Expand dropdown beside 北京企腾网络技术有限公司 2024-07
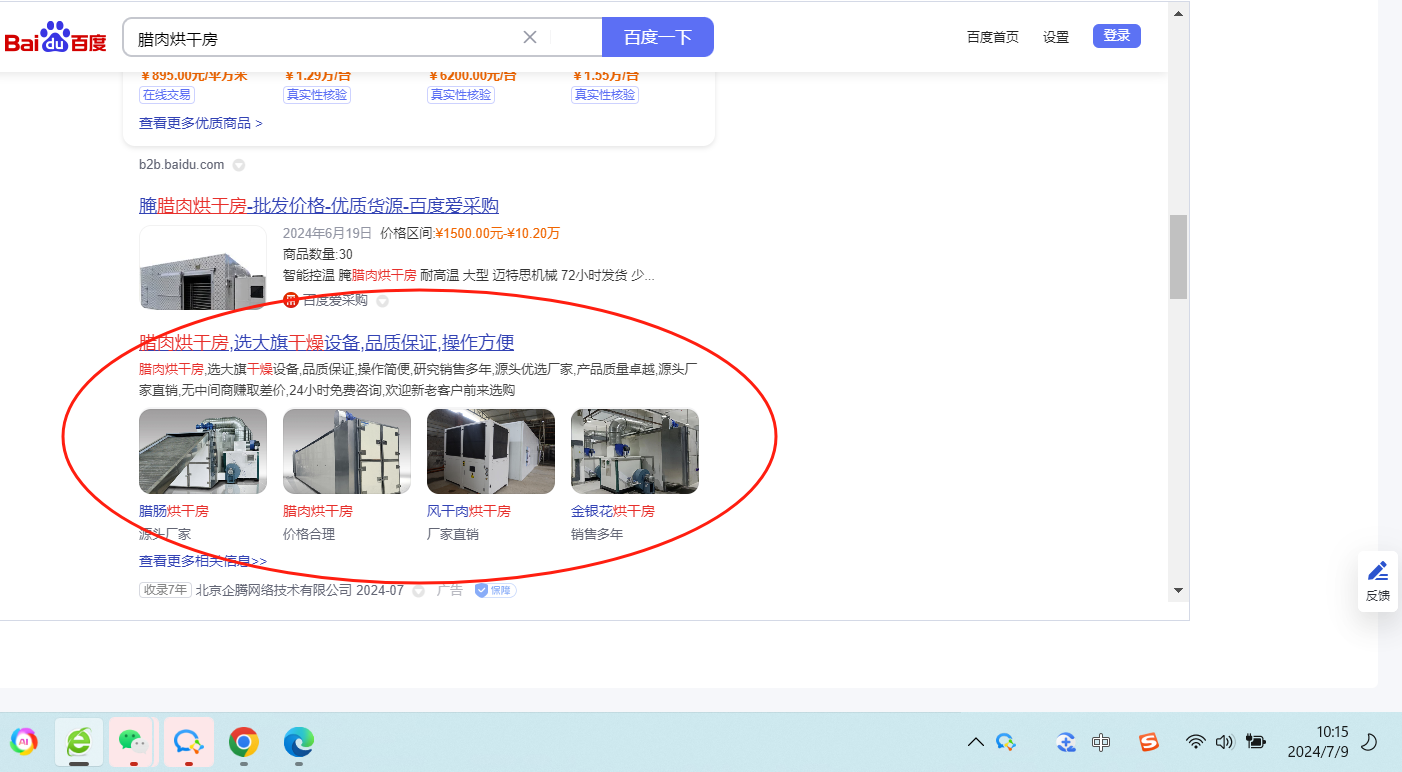 [418, 591]
